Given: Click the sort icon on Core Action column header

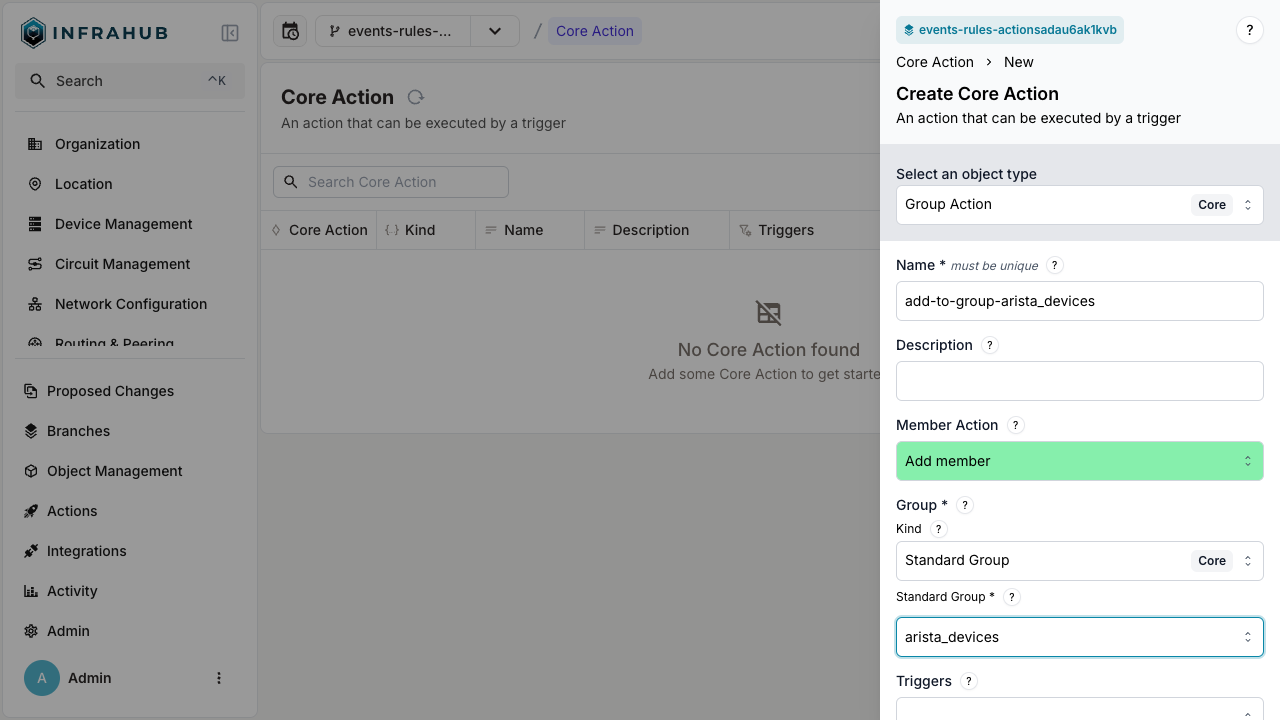Looking at the screenshot, I should [x=276, y=230].
